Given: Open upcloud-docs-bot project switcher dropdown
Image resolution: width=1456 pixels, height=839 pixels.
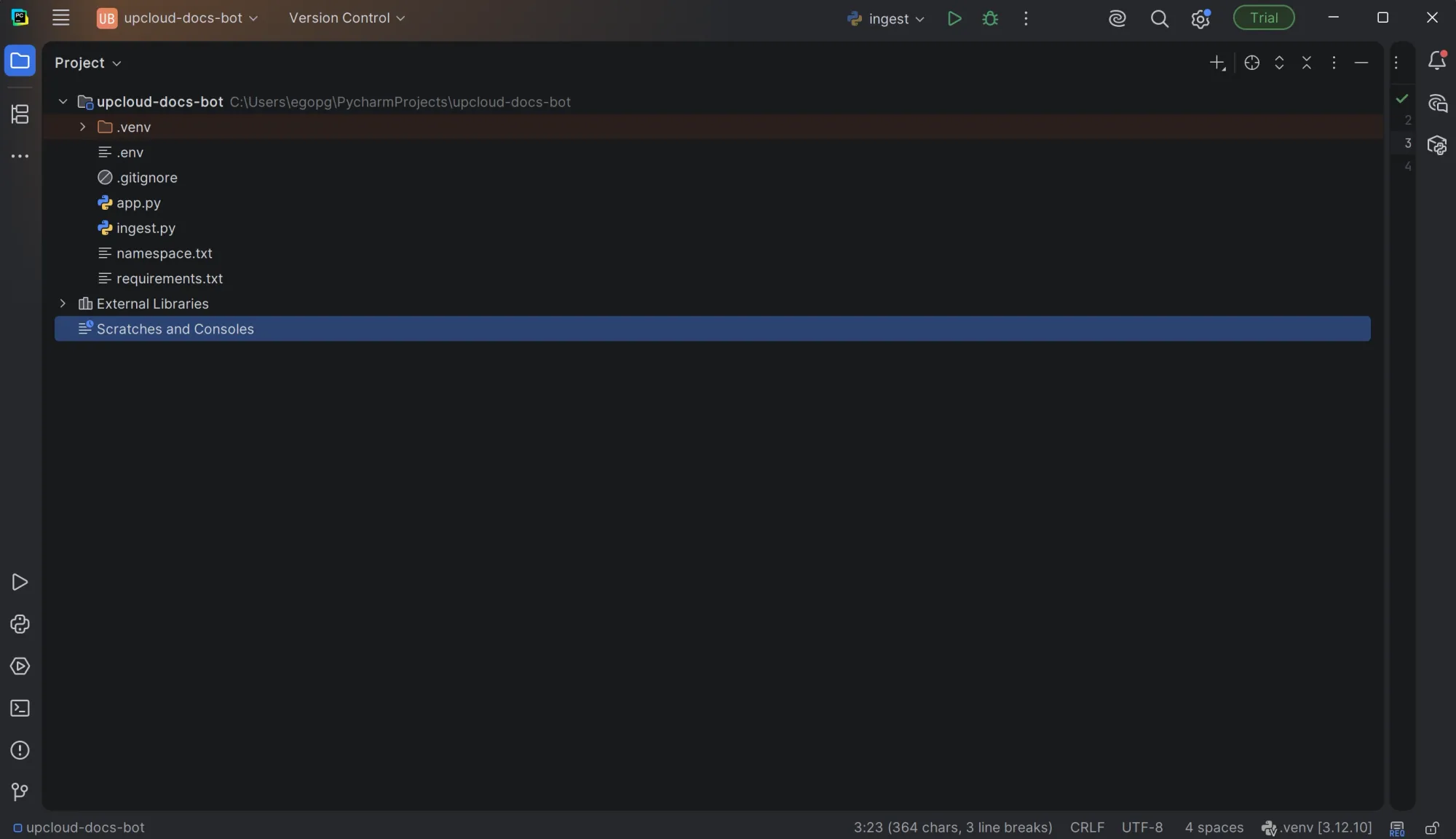Looking at the screenshot, I should (x=178, y=18).
